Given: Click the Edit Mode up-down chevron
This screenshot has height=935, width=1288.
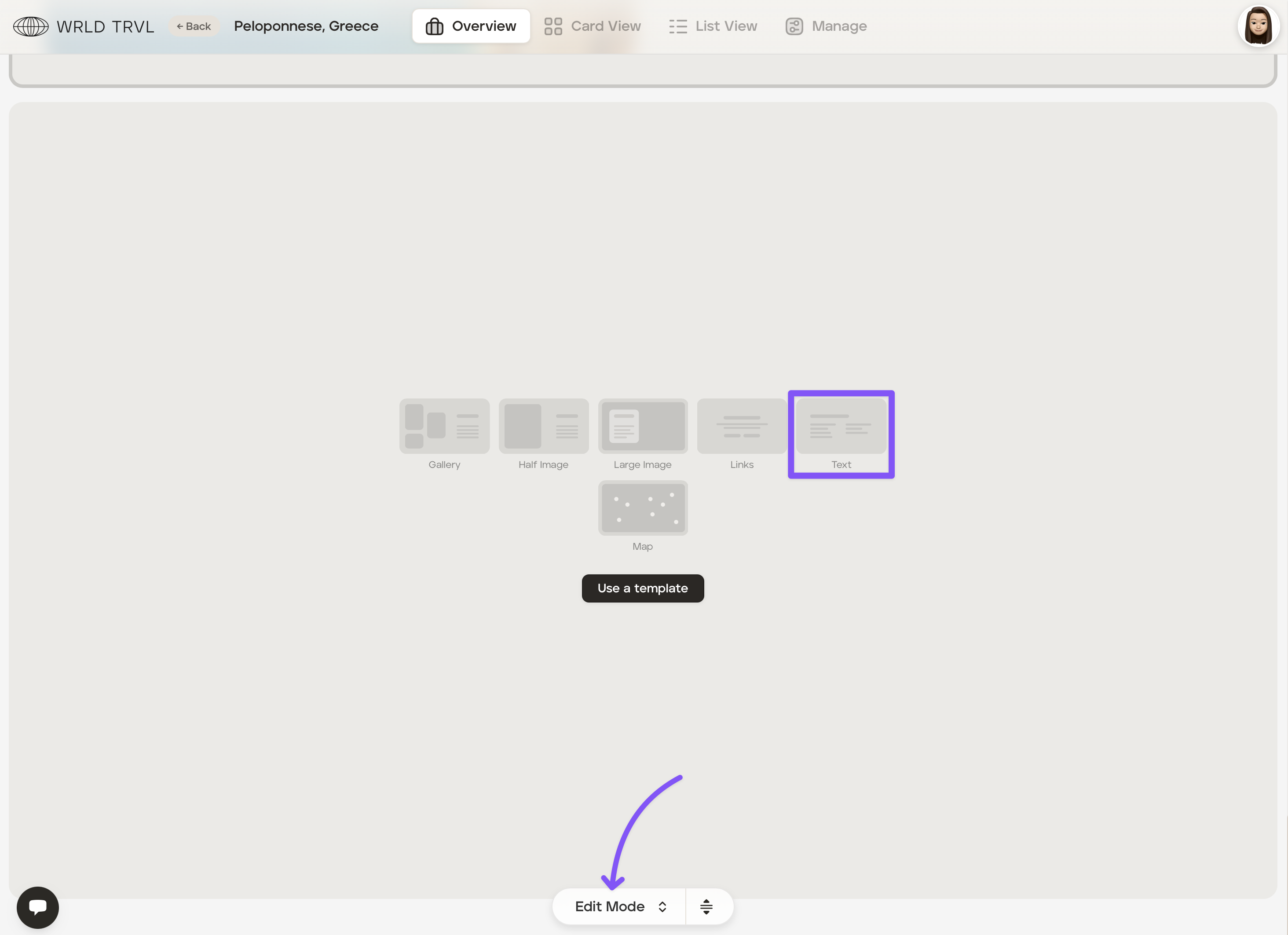Looking at the screenshot, I should click(662, 906).
